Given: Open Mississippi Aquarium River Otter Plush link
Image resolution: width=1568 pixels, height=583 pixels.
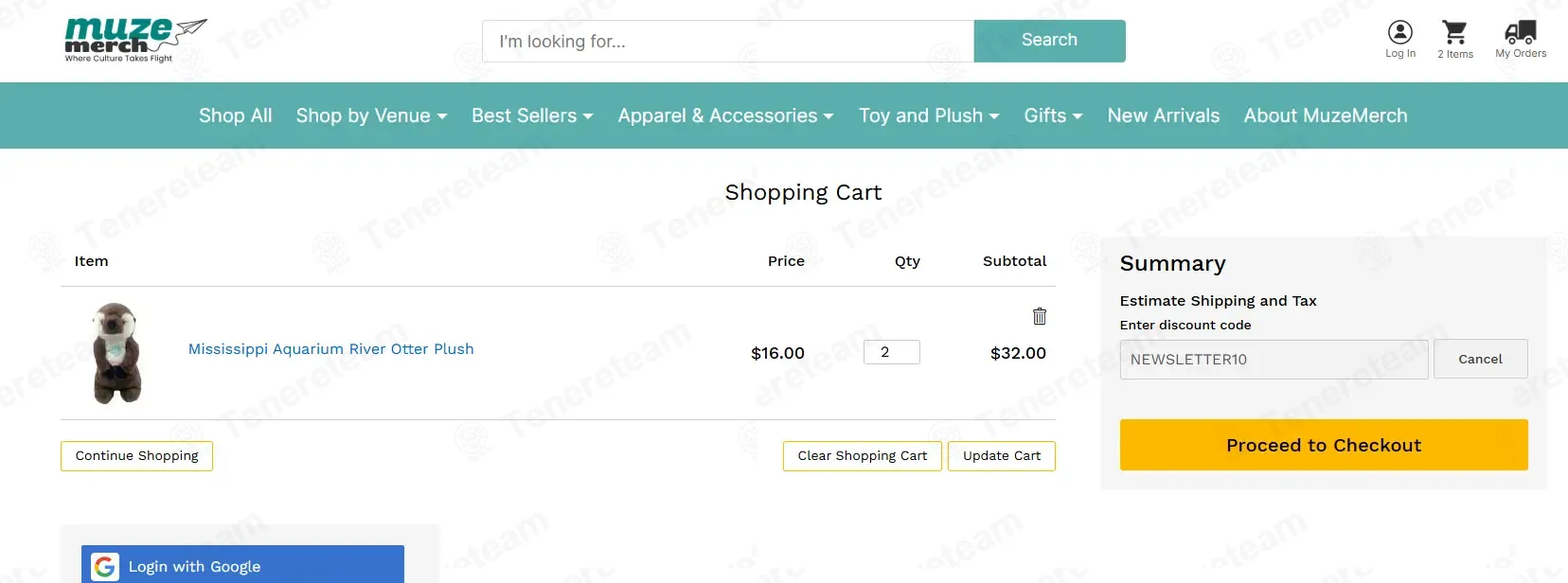Looking at the screenshot, I should point(330,349).
